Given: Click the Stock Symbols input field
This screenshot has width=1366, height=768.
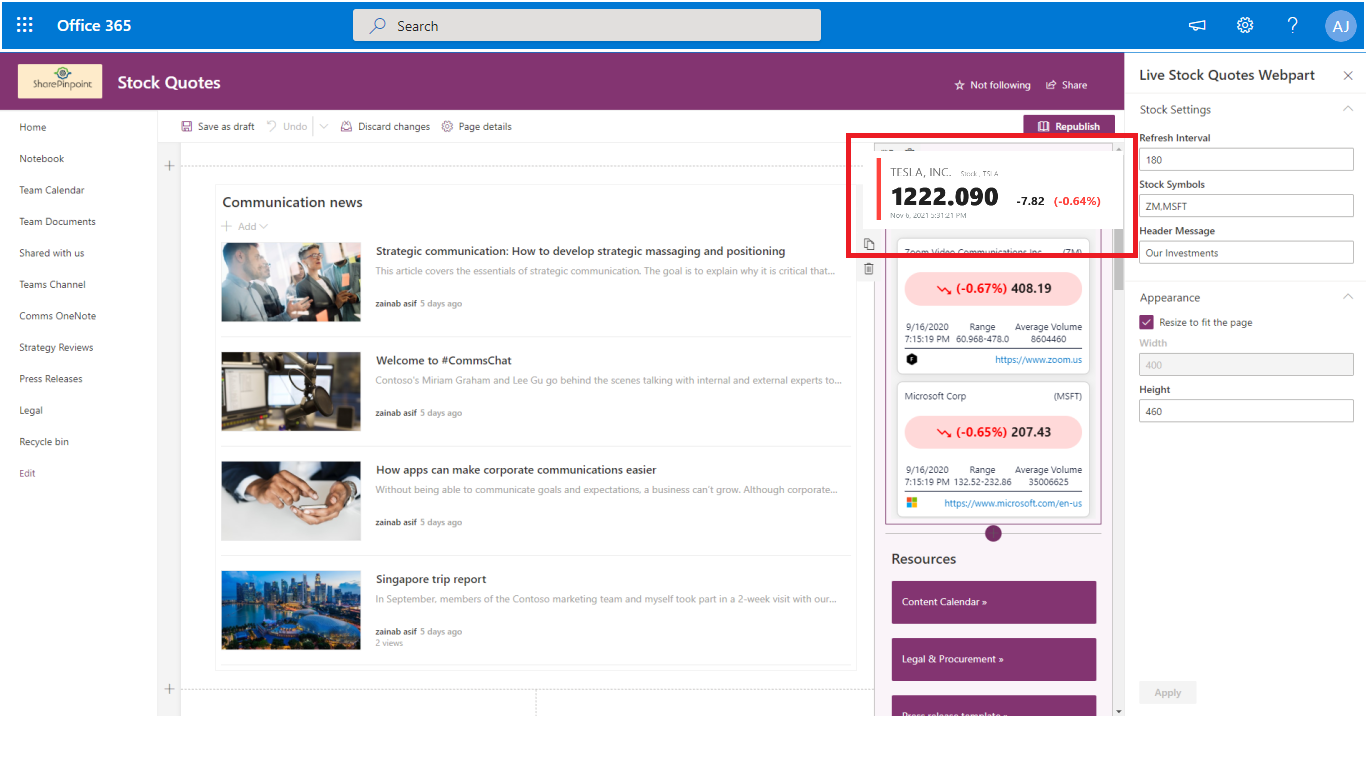Looking at the screenshot, I should pyautogui.click(x=1246, y=206).
